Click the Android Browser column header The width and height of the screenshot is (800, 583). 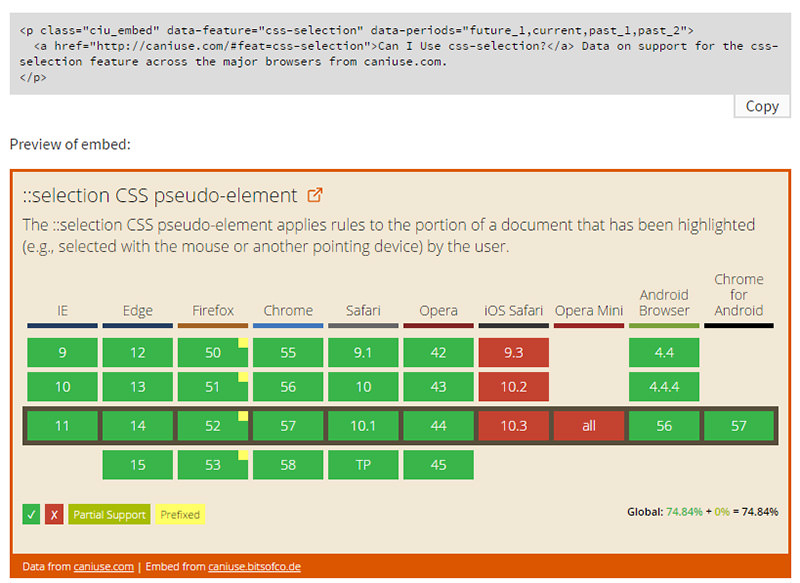(x=664, y=302)
